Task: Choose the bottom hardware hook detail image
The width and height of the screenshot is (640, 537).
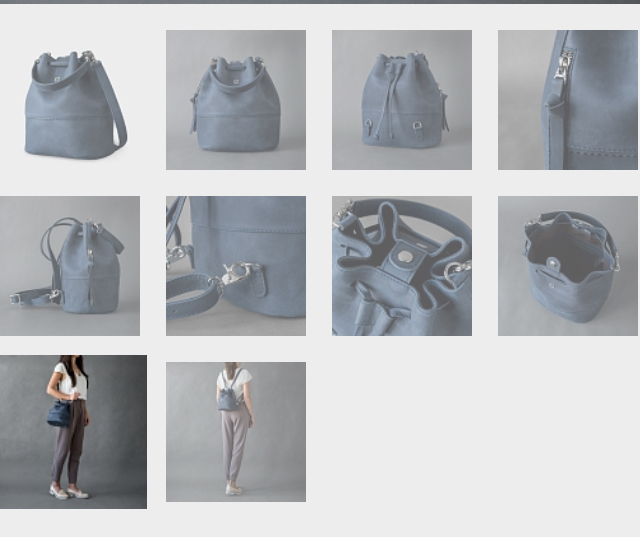Action: coord(236,266)
